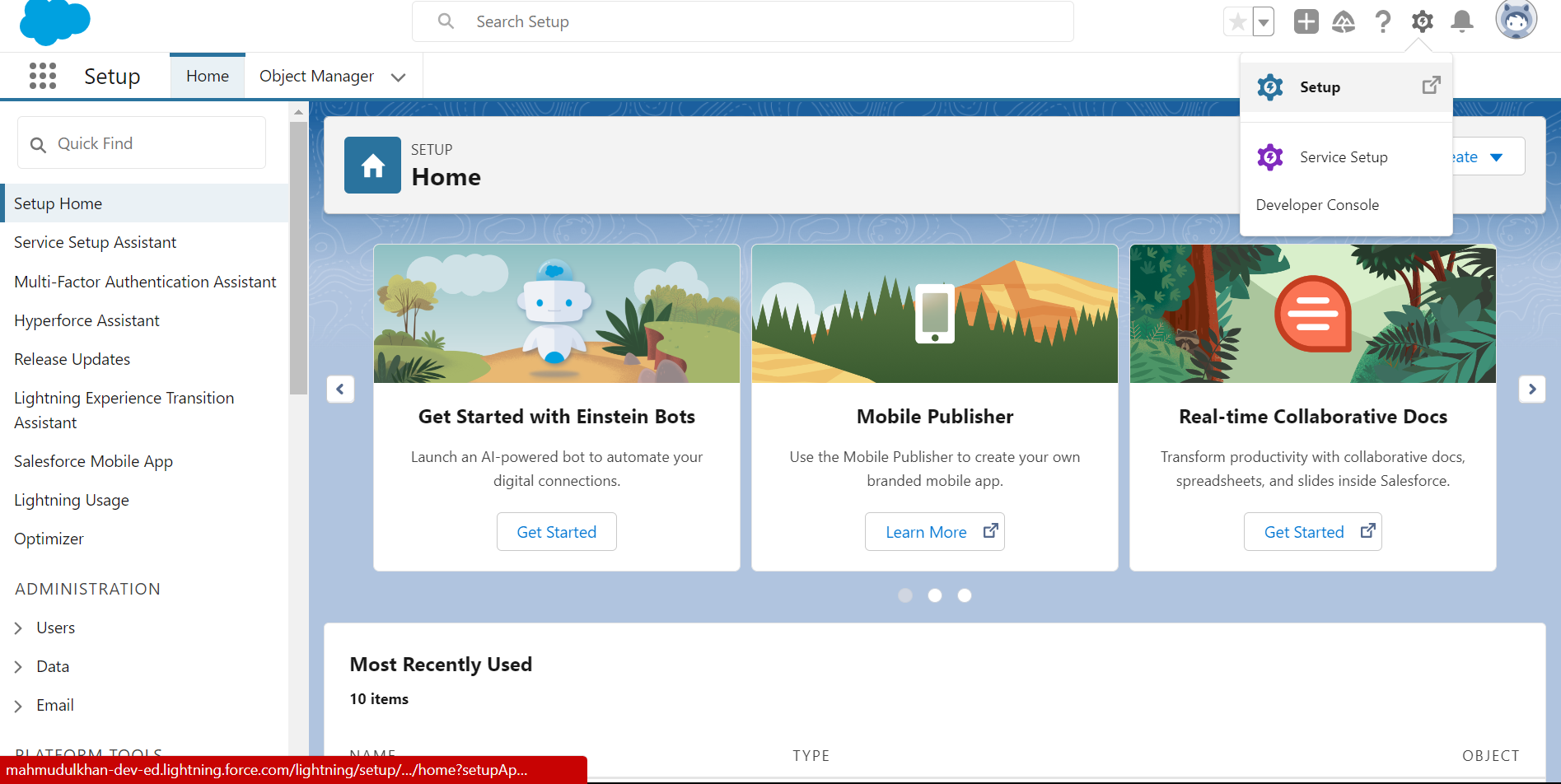Click the Salesforce cloud logo
This screenshot has width=1561, height=784.
coord(54,21)
